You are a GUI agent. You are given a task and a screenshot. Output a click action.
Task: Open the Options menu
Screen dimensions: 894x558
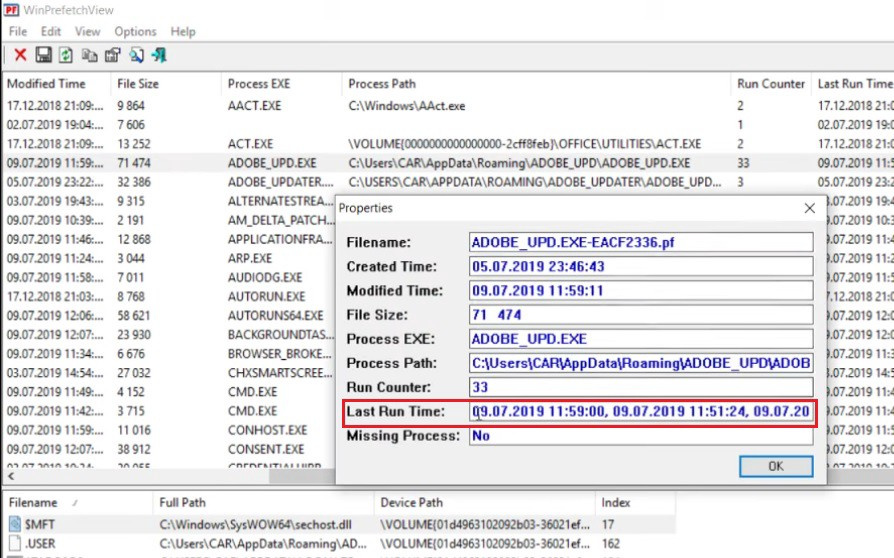[135, 32]
